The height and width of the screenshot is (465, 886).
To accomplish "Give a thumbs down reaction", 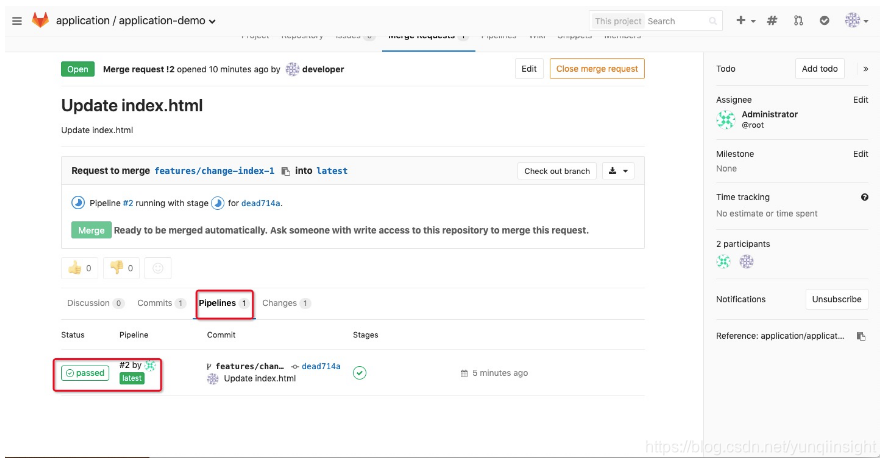I will pos(121,268).
